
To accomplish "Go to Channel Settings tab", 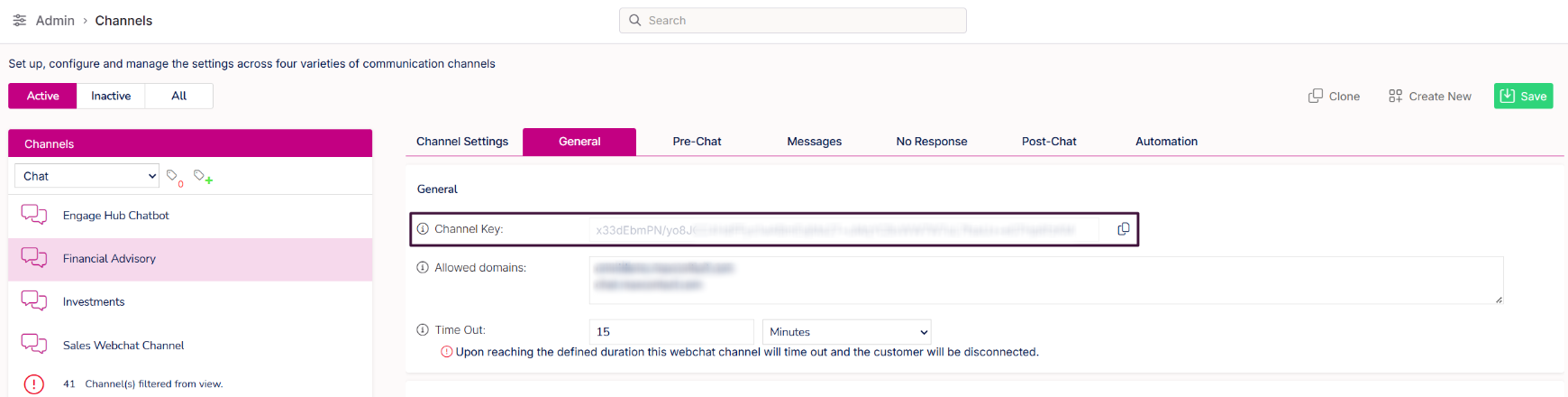I will click(462, 142).
